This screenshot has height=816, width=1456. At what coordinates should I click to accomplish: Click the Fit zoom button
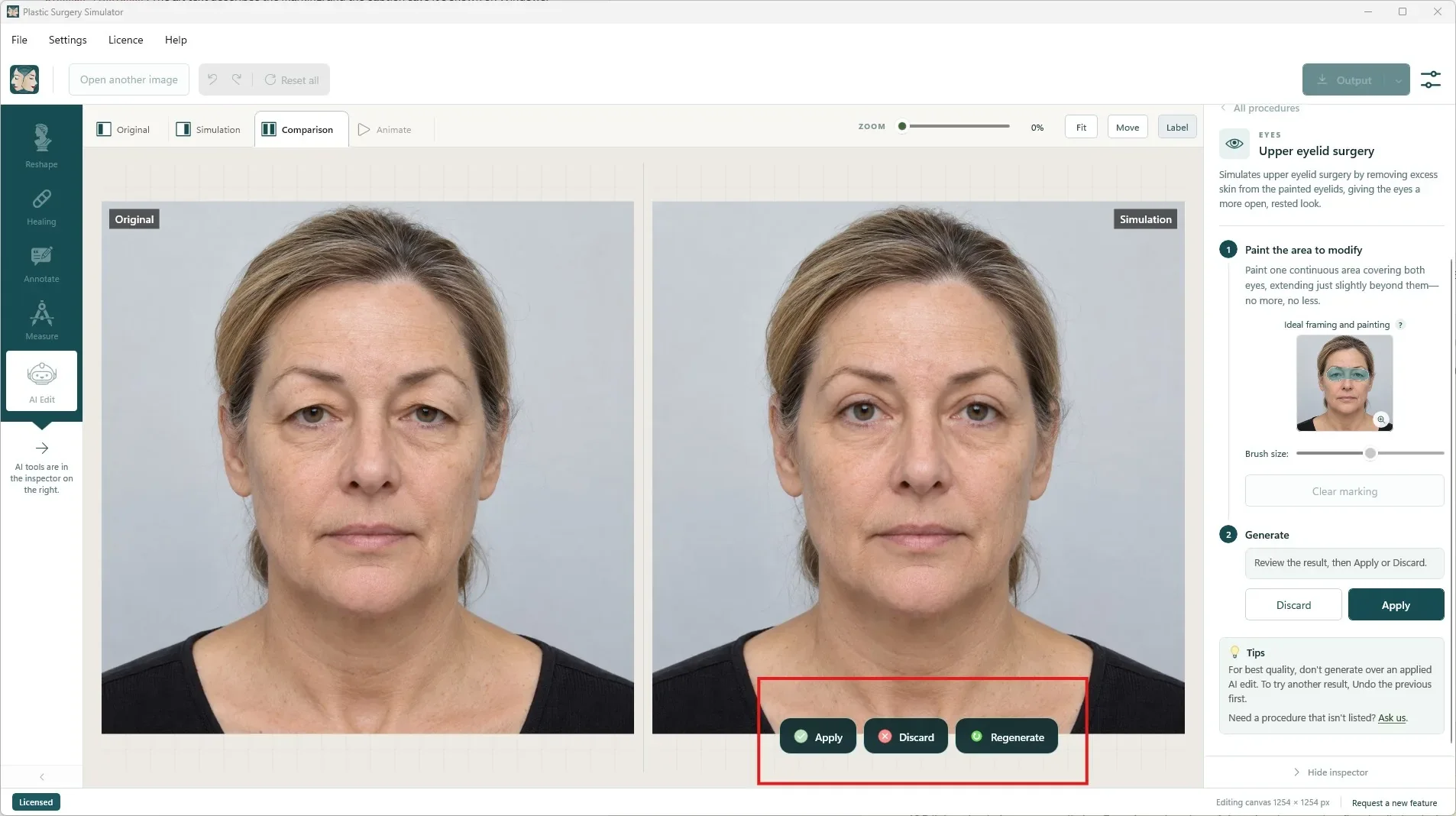(x=1081, y=127)
